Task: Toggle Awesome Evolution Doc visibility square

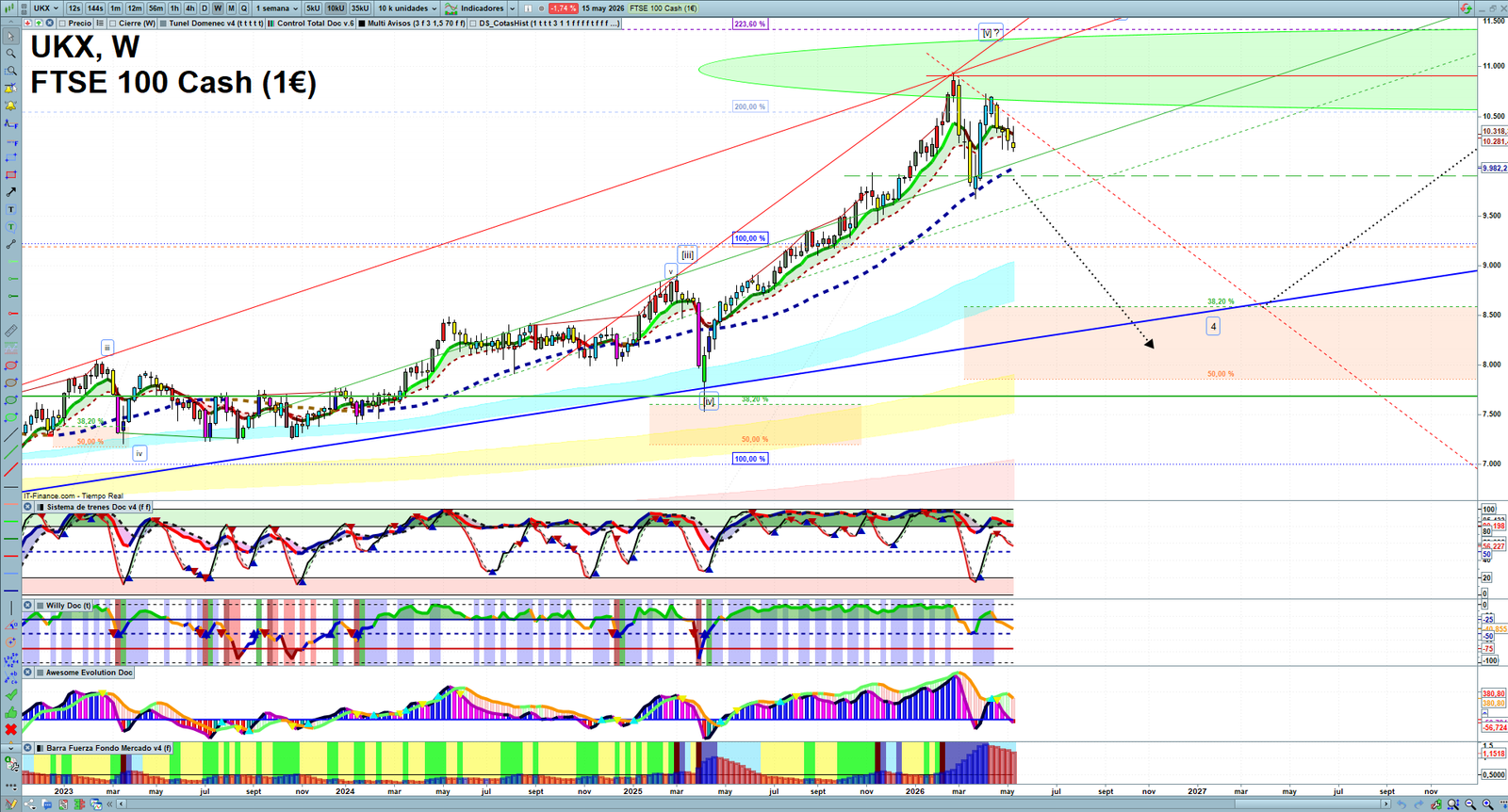Action: tap(41, 673)
